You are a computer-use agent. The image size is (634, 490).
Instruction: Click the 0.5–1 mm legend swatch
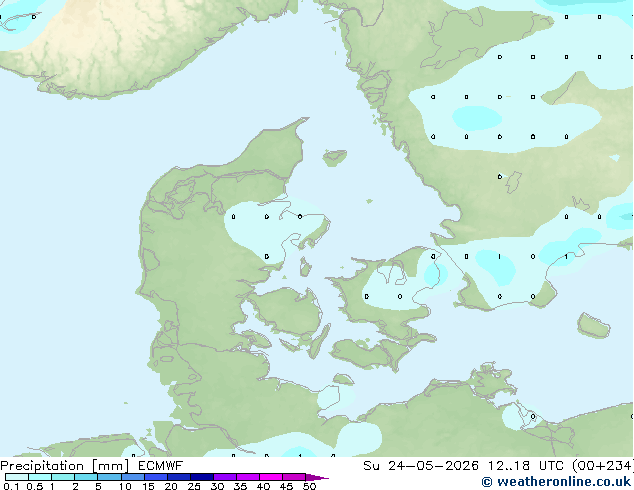click(40, 477)
